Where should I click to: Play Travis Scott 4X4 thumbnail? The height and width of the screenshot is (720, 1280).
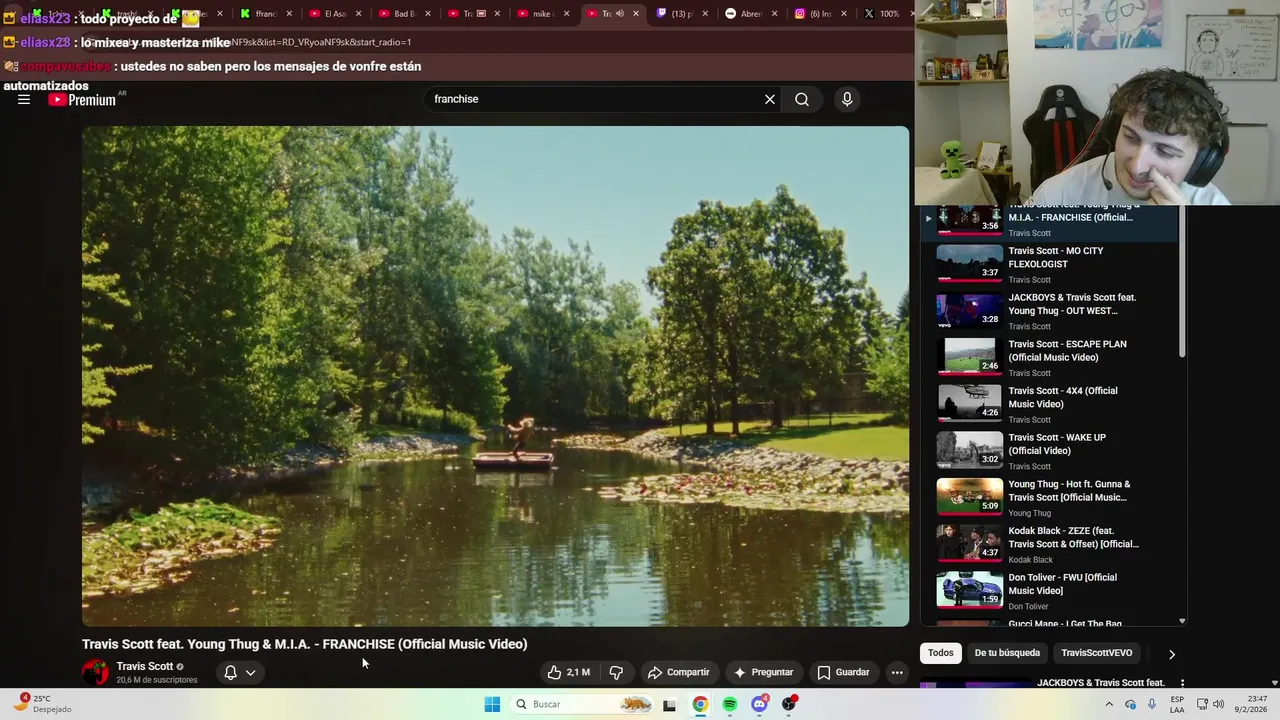click(x=969, y=403)
